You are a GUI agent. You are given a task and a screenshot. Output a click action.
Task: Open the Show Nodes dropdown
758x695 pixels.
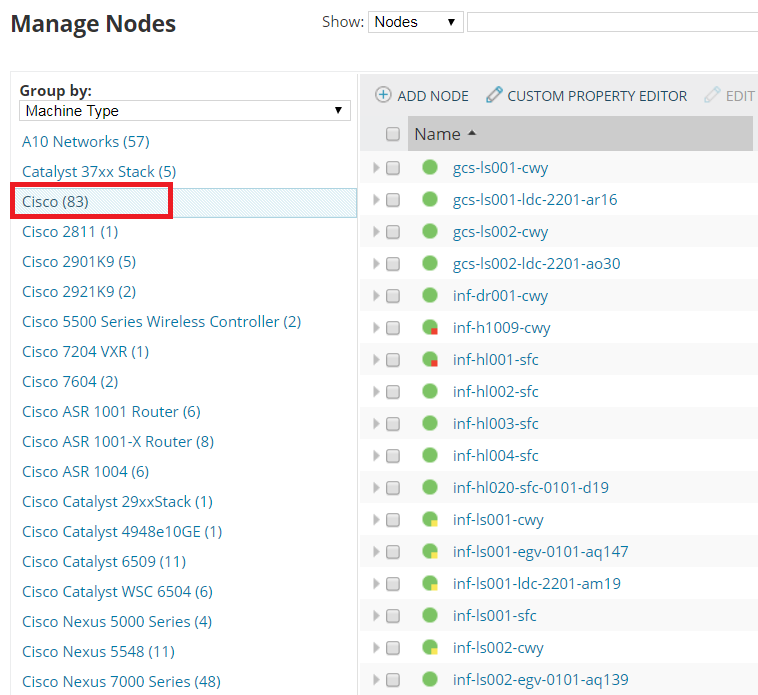pos(416,22)
